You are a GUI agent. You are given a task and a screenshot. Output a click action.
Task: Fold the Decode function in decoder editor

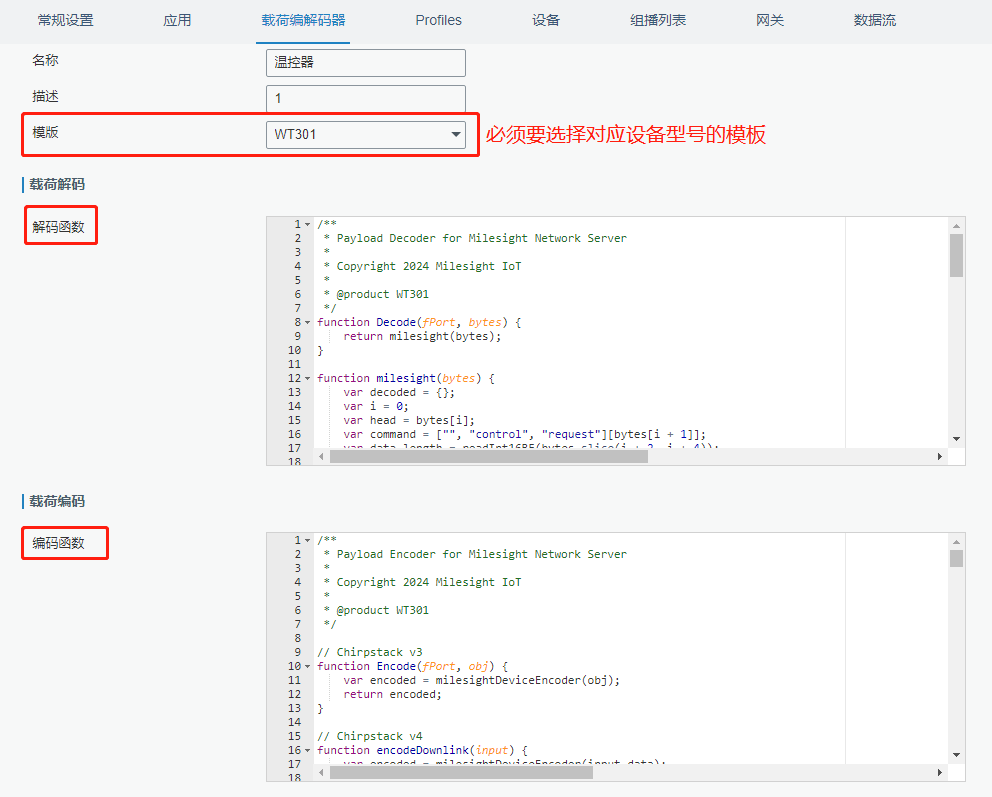tap(307, 323)
